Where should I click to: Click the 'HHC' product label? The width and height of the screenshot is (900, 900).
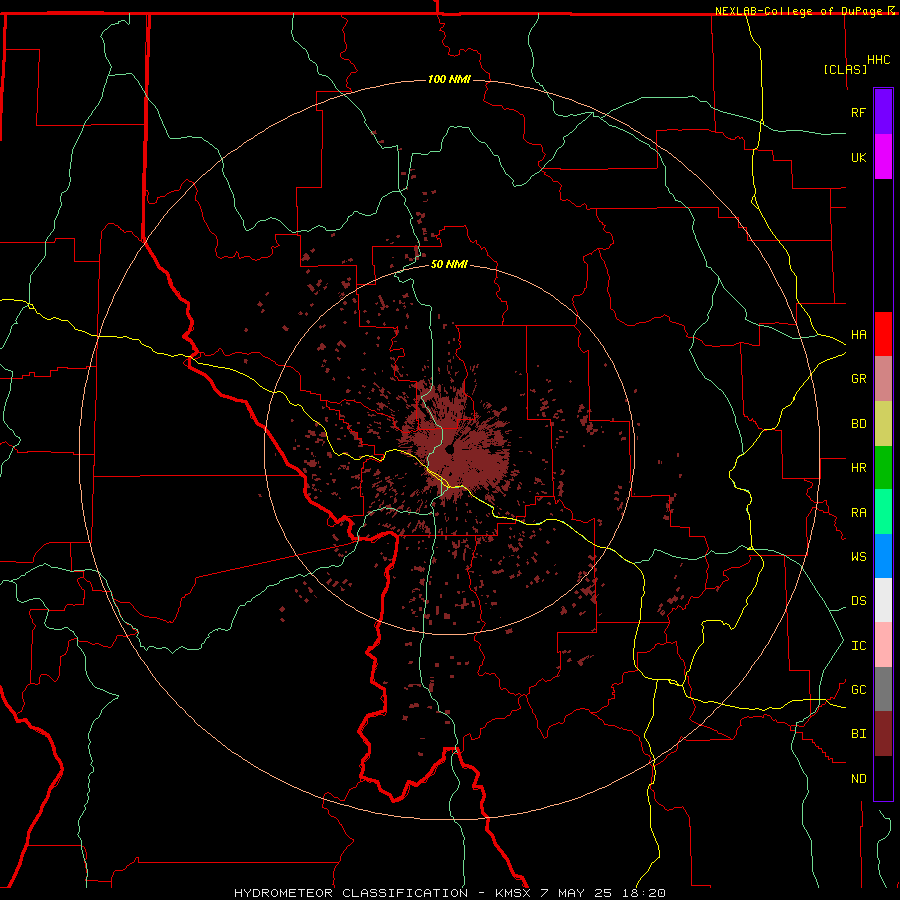click(879, 60)
